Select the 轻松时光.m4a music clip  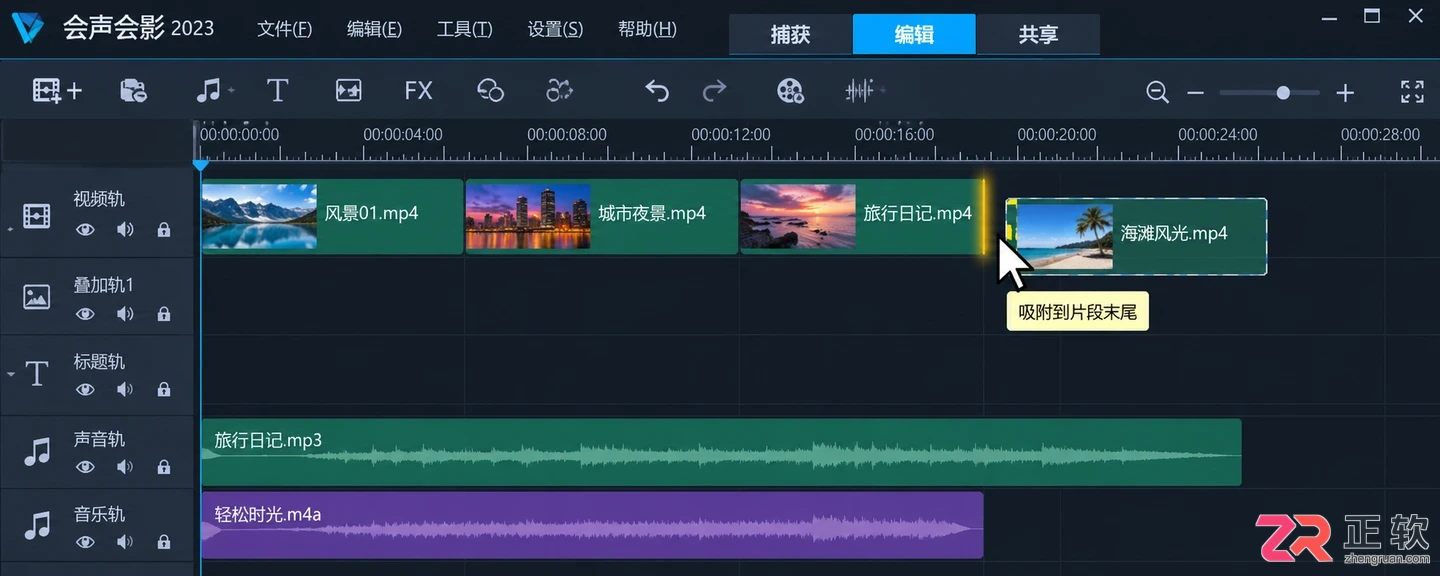pyautogui.click(x=592, y=525)
